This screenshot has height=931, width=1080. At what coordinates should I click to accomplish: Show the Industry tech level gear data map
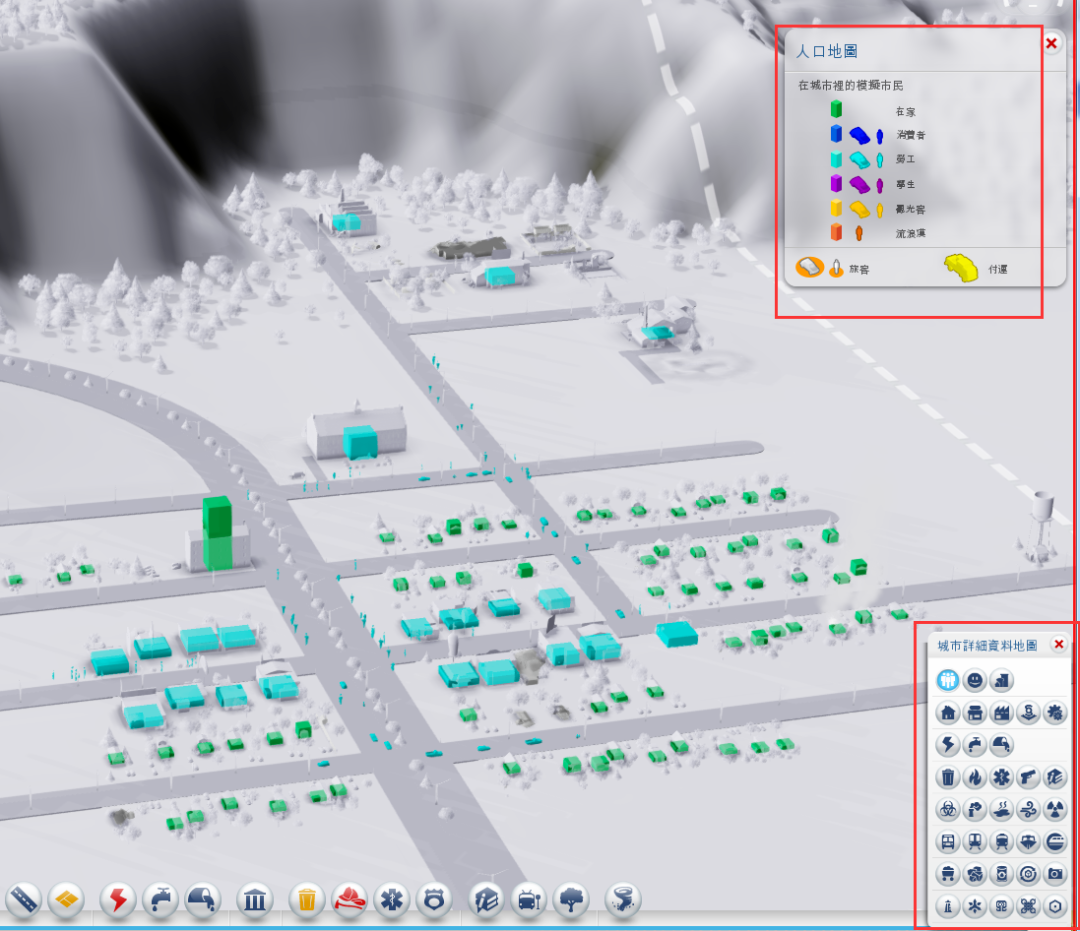point(1055,713)
